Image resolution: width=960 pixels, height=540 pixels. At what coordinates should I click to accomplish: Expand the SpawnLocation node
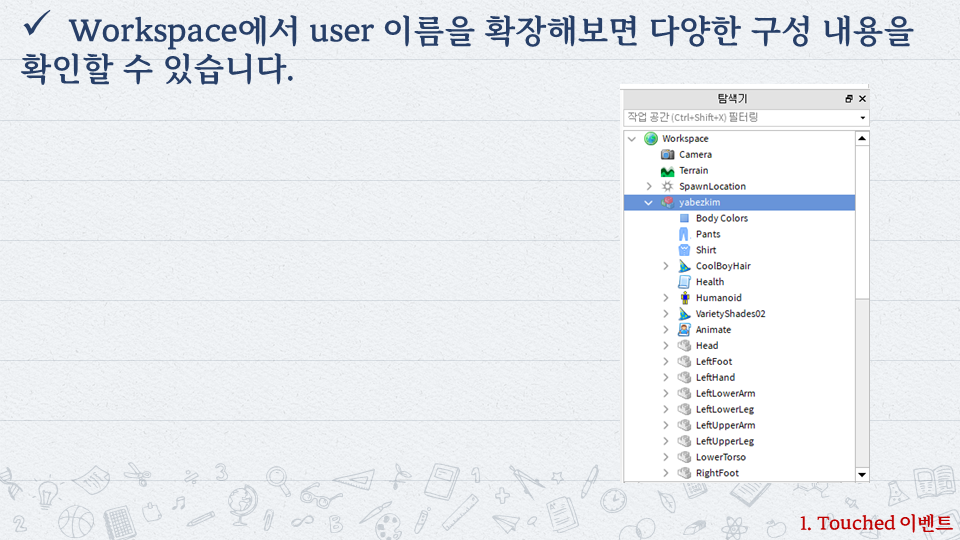[x=649, y=186]
